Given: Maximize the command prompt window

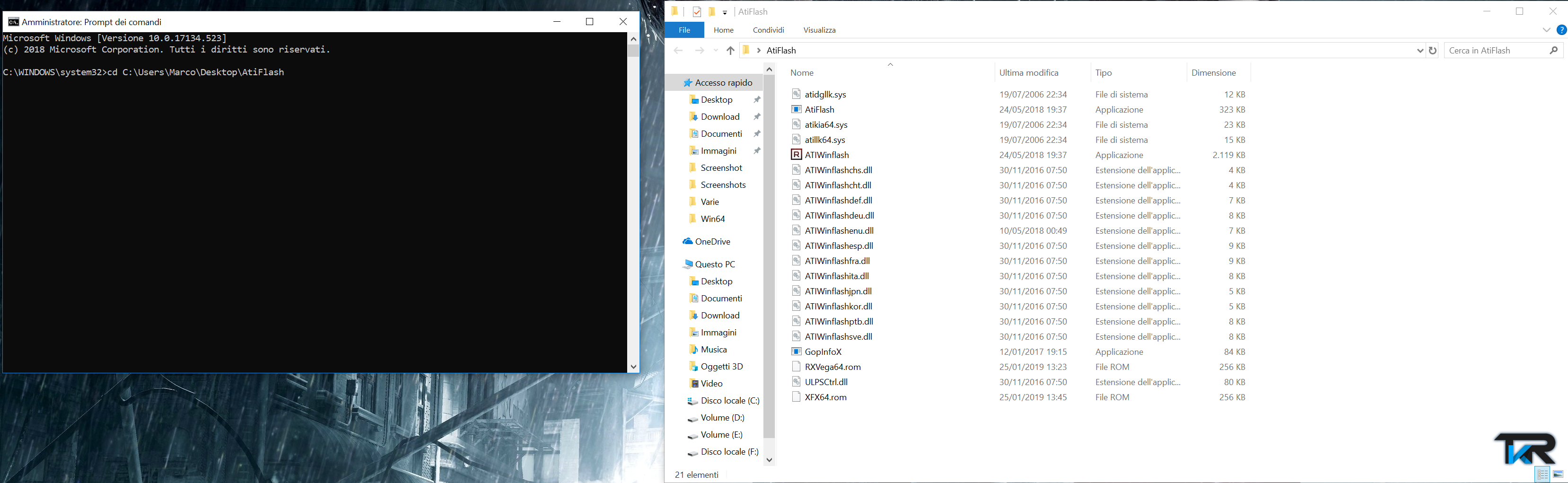Looking at the screenshot, I should tap(589, 22).
